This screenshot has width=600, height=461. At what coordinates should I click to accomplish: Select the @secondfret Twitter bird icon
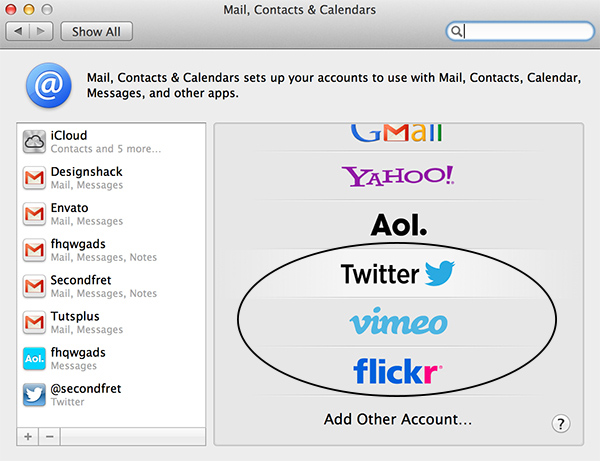(34, 395)
